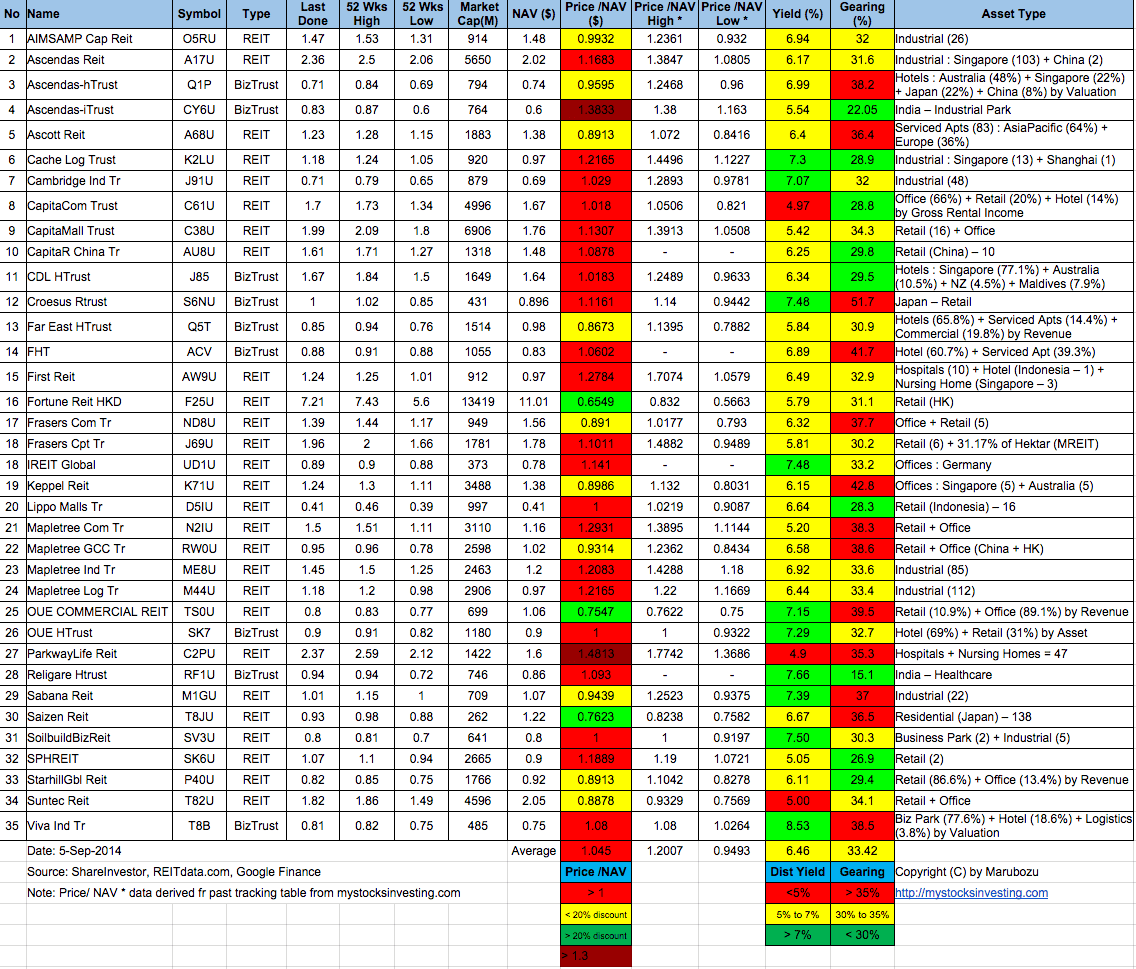
Task: Select the OUE COMMERCIAL REIT name cell
Action: pos(99,612)
